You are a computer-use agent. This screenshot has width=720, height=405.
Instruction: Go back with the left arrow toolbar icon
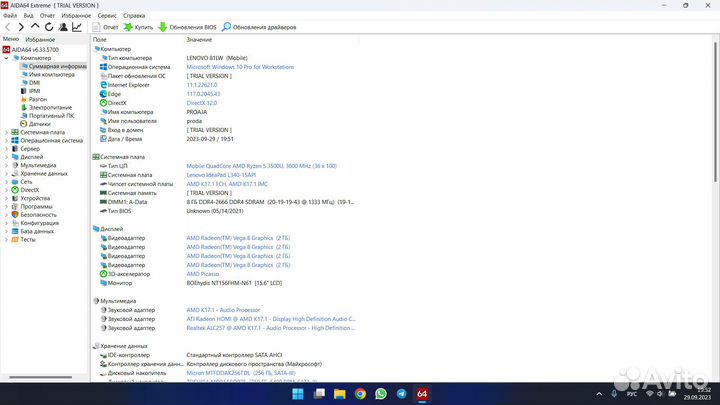8,28
